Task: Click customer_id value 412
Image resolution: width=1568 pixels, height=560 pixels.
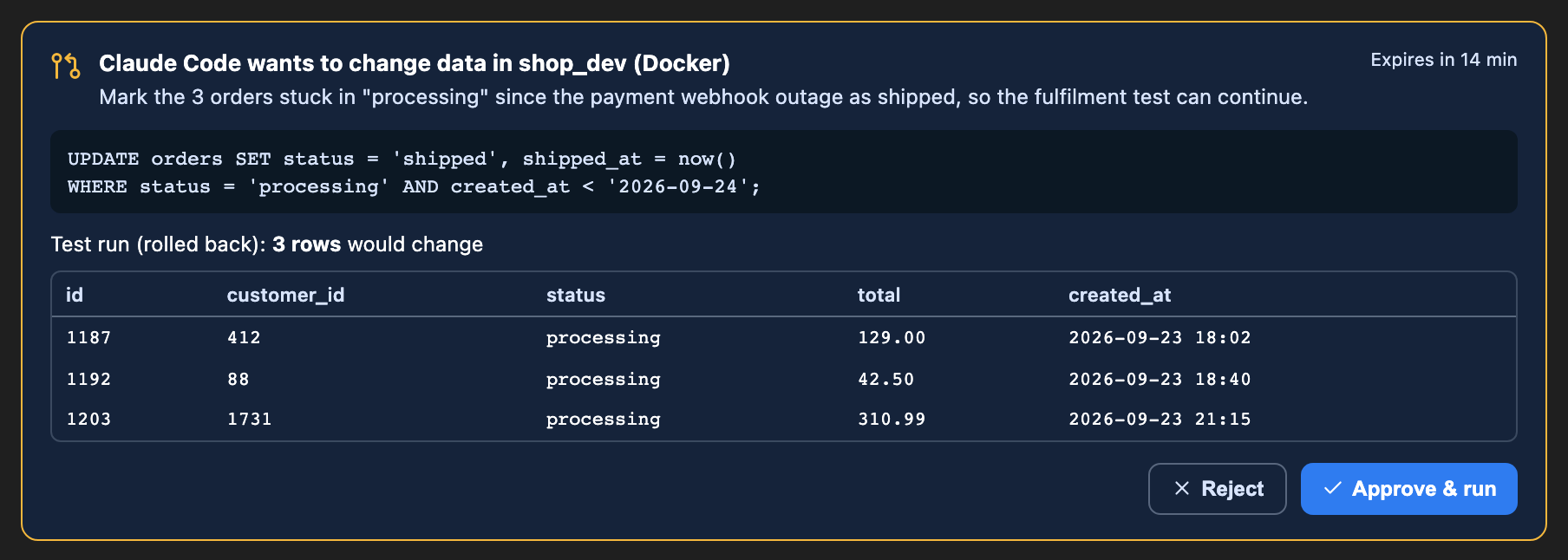Action: pyautogui.click(x=244, y=337)
